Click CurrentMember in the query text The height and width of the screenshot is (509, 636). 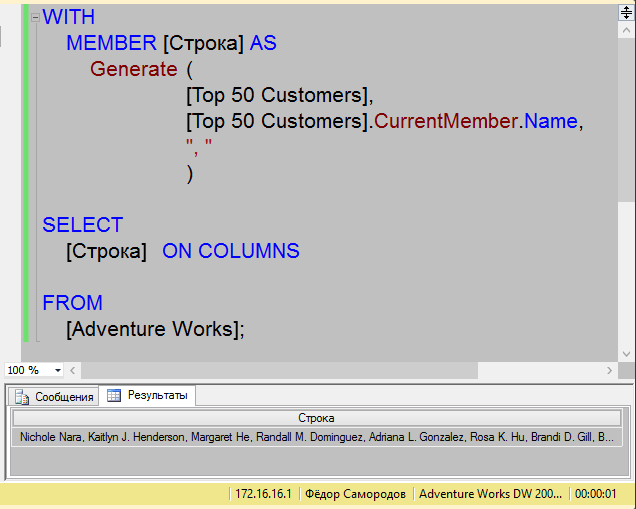[x=446, y=121]
